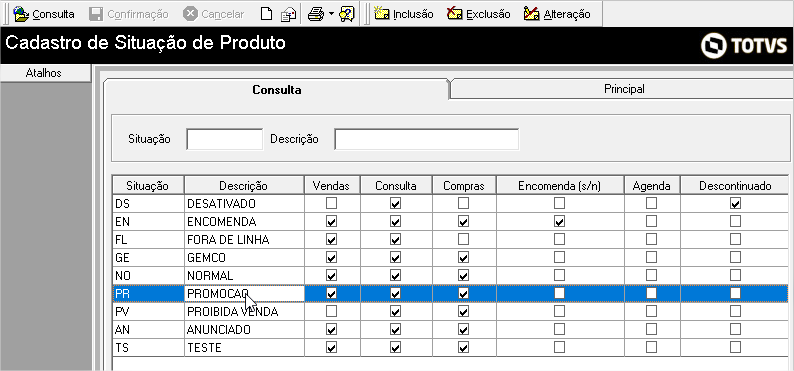Click the Exclusão toolbar button
794x371 pixels.
[x=479, y=14]
